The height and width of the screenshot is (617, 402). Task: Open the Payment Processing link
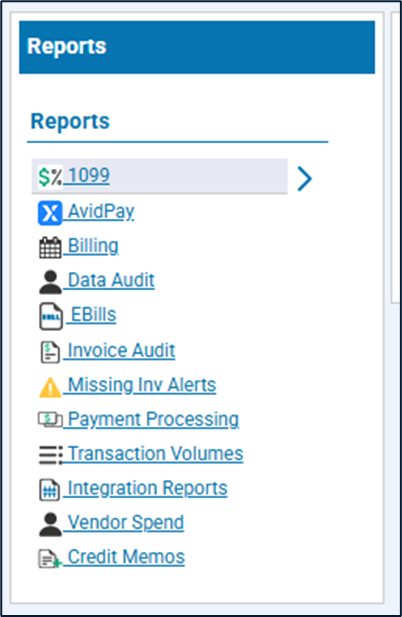coord(153,419)
